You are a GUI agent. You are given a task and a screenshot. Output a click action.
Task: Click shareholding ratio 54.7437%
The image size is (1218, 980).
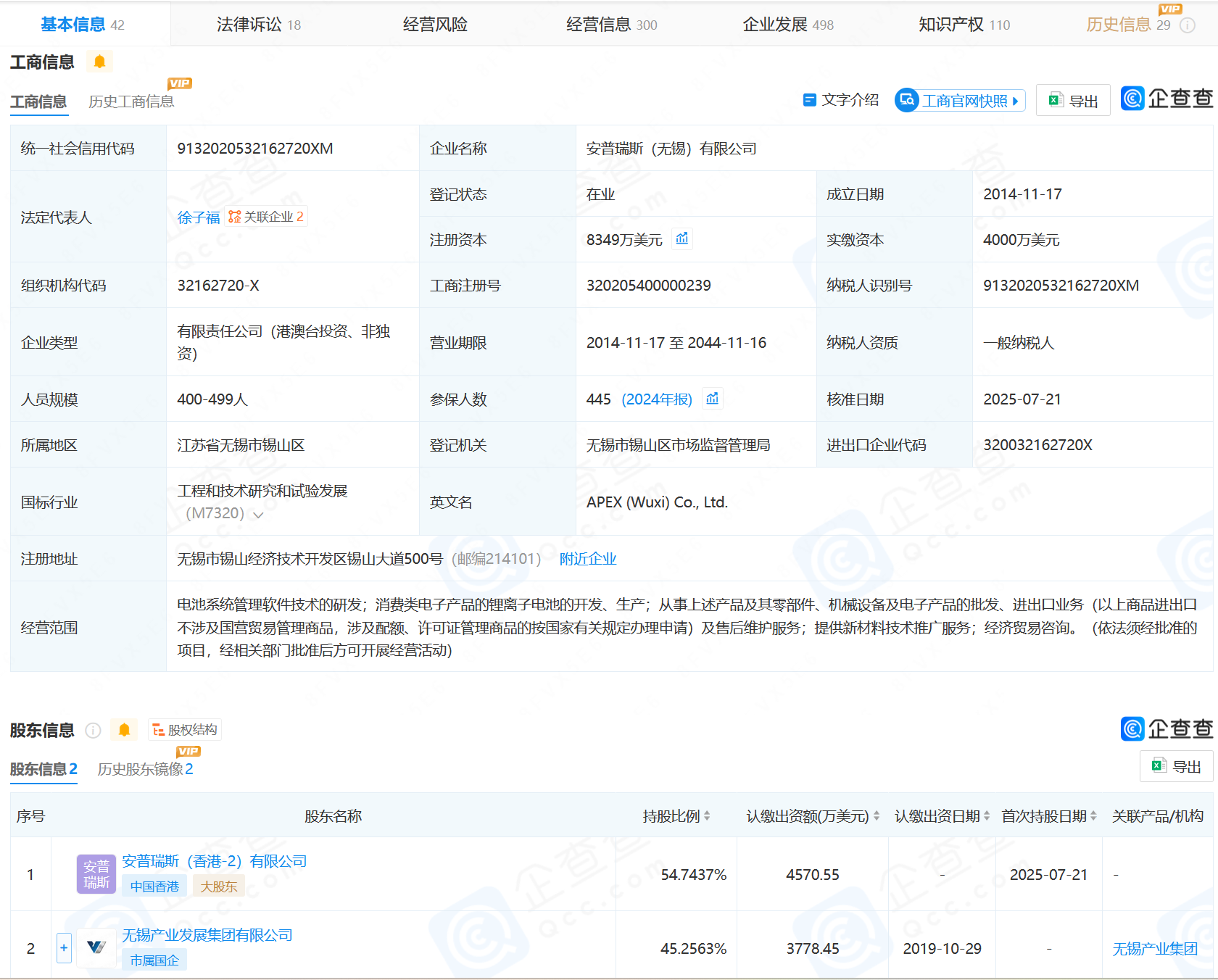click(694, 875)
